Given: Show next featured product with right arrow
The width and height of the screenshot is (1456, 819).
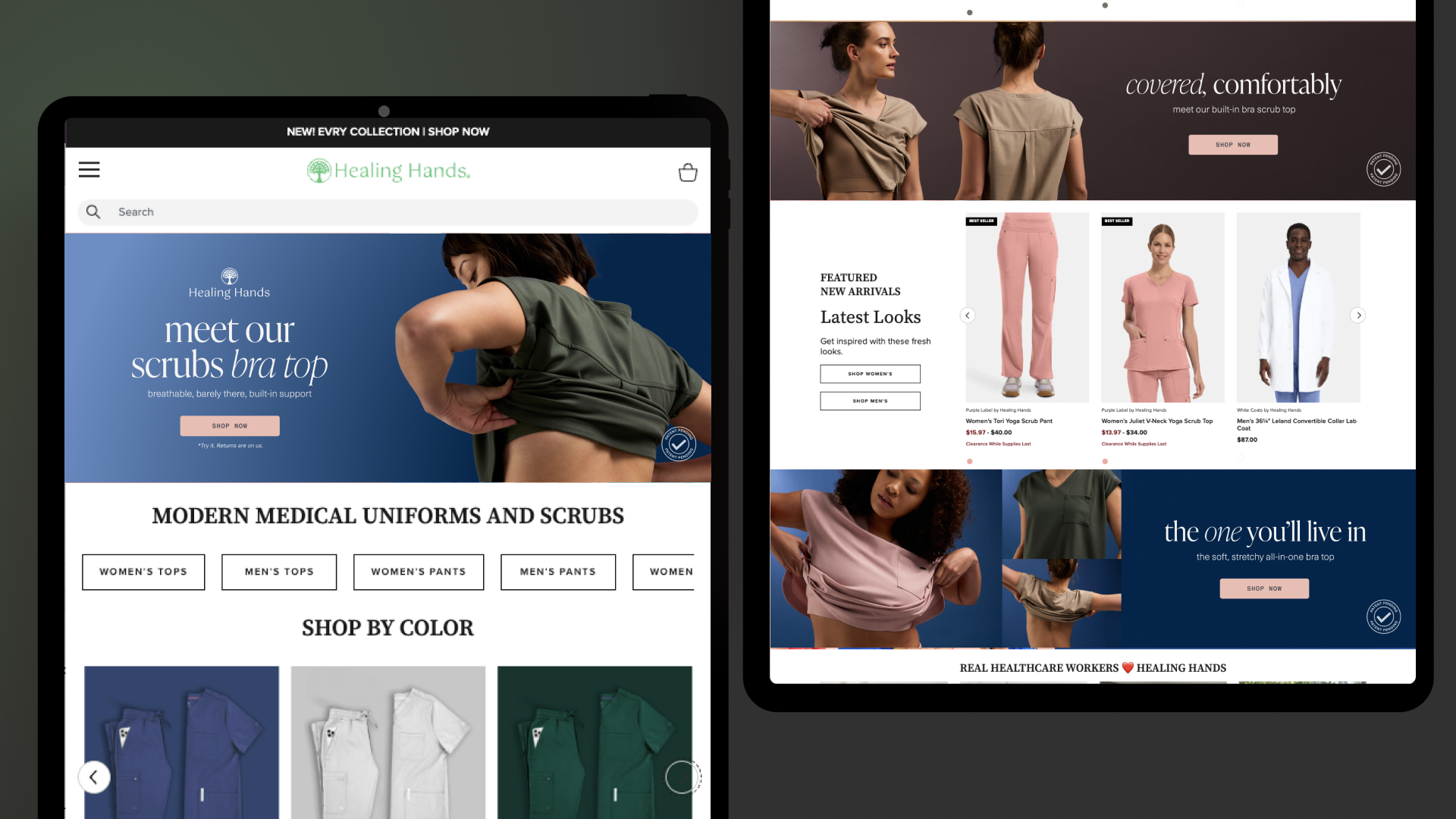Looking at the screenshot, I should 1358,315.
